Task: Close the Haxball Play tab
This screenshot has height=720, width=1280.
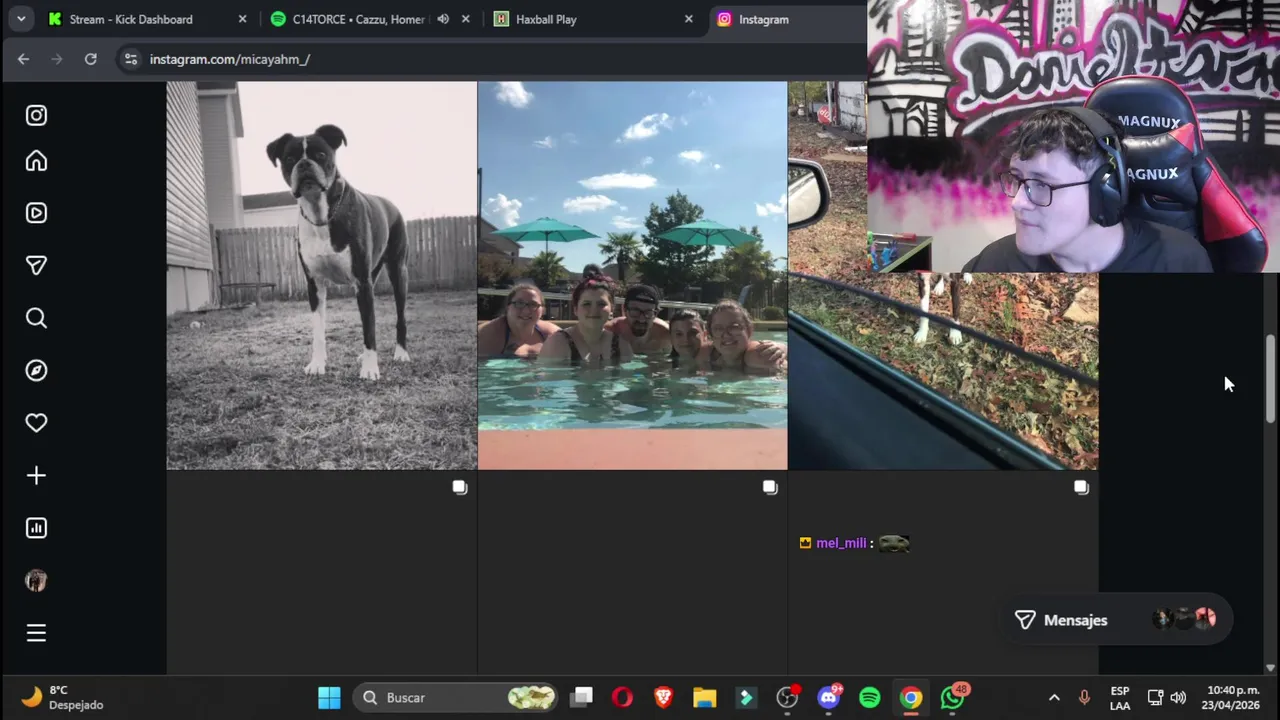Action: pyautogui.click(x=688, y=19)
